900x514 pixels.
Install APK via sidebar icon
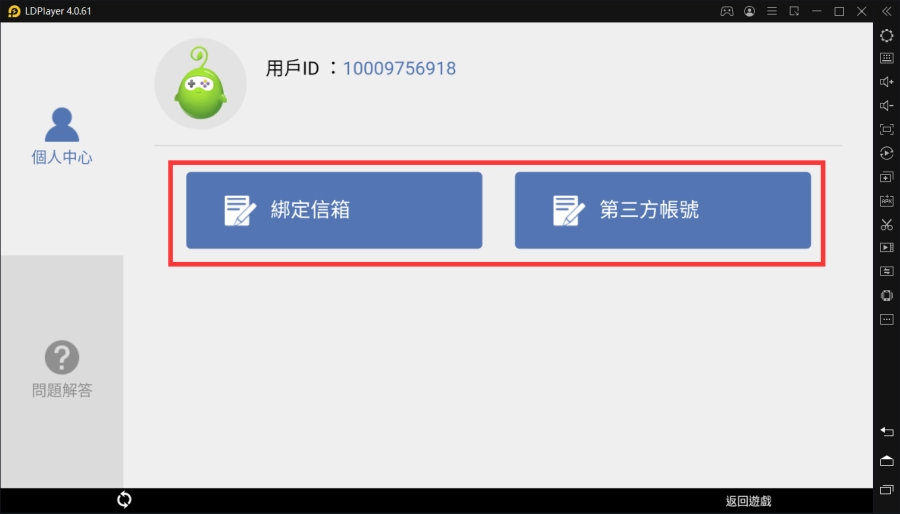(x=886, y=201)
